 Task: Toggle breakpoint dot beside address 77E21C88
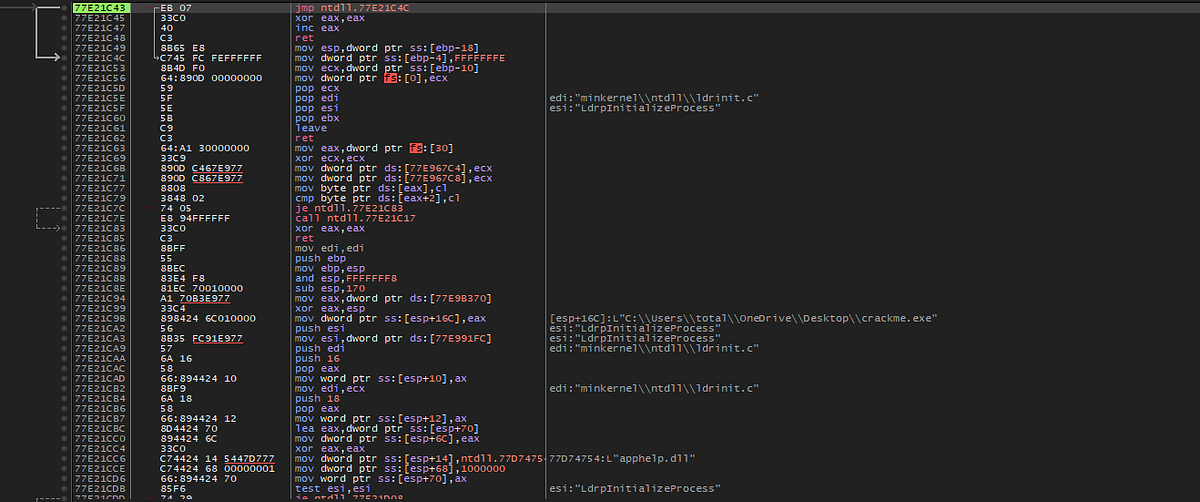[64, 258]
